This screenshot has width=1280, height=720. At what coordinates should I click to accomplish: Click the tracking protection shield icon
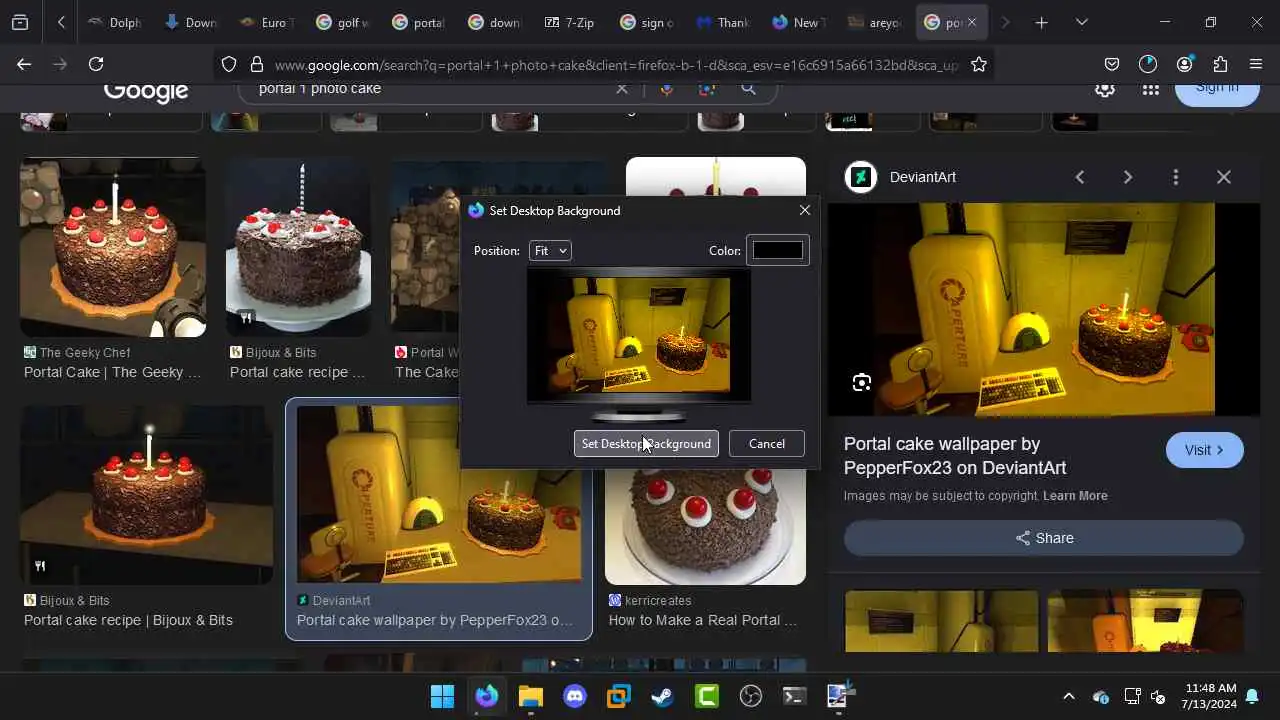[229, 64]
